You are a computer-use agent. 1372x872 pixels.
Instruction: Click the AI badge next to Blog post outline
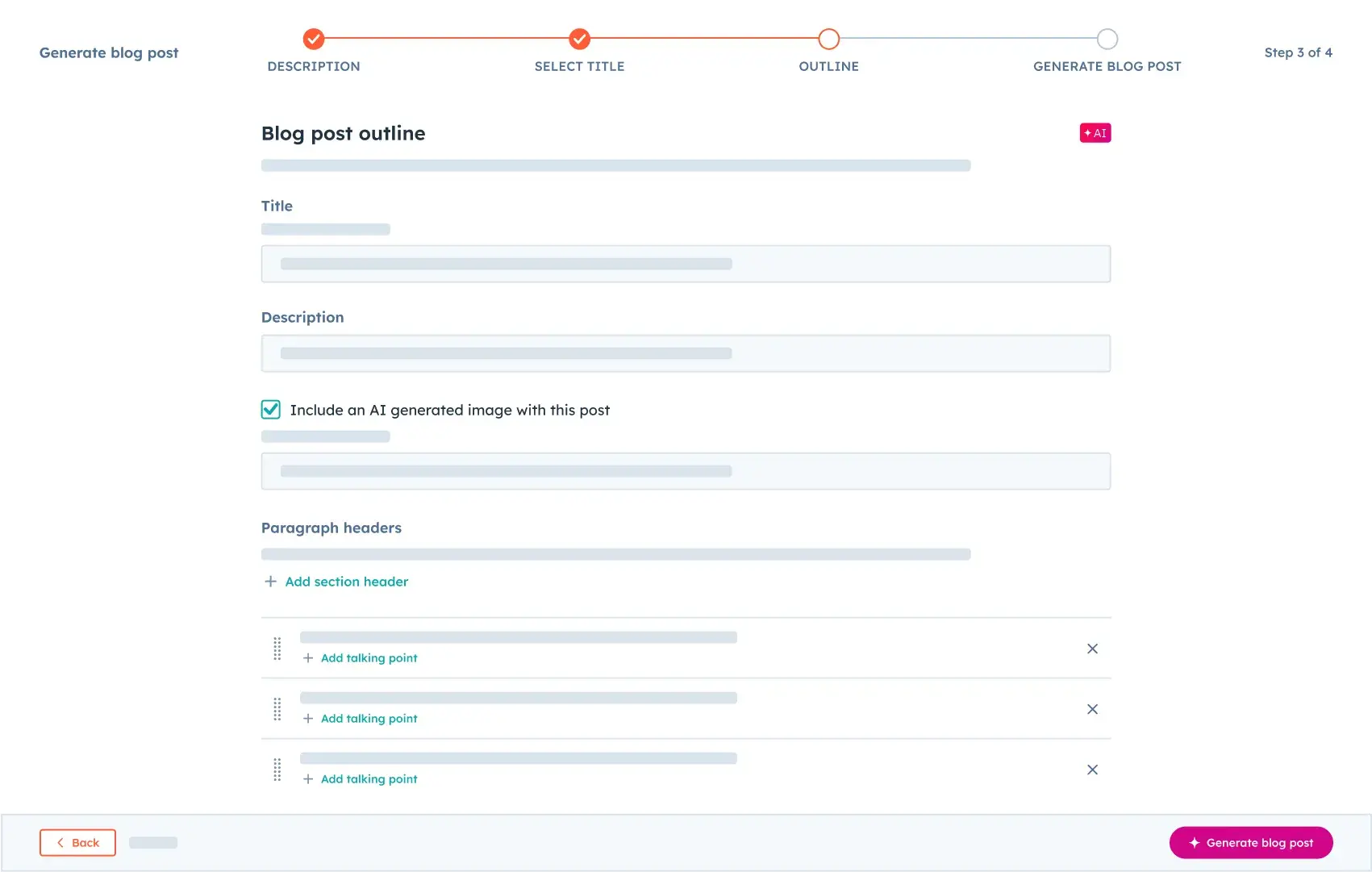pos(1095,132)
